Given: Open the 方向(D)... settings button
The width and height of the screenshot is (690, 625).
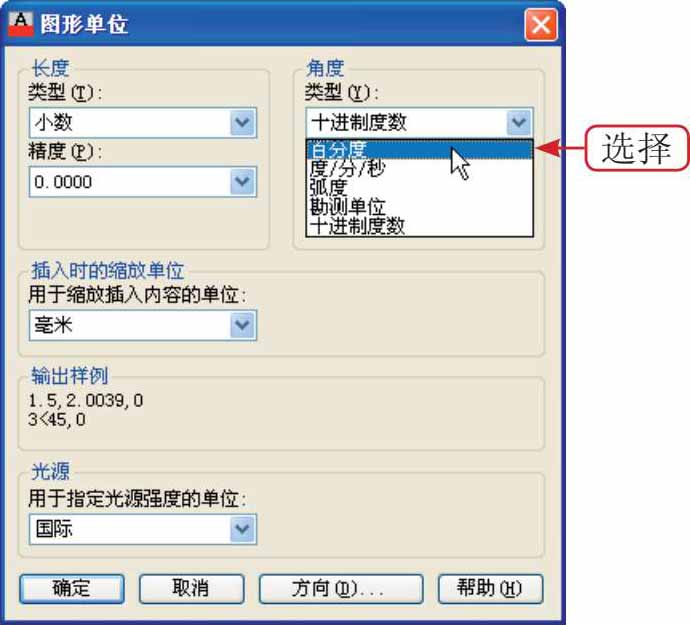Looking at the screenshot, I should (x=341, y=588).
